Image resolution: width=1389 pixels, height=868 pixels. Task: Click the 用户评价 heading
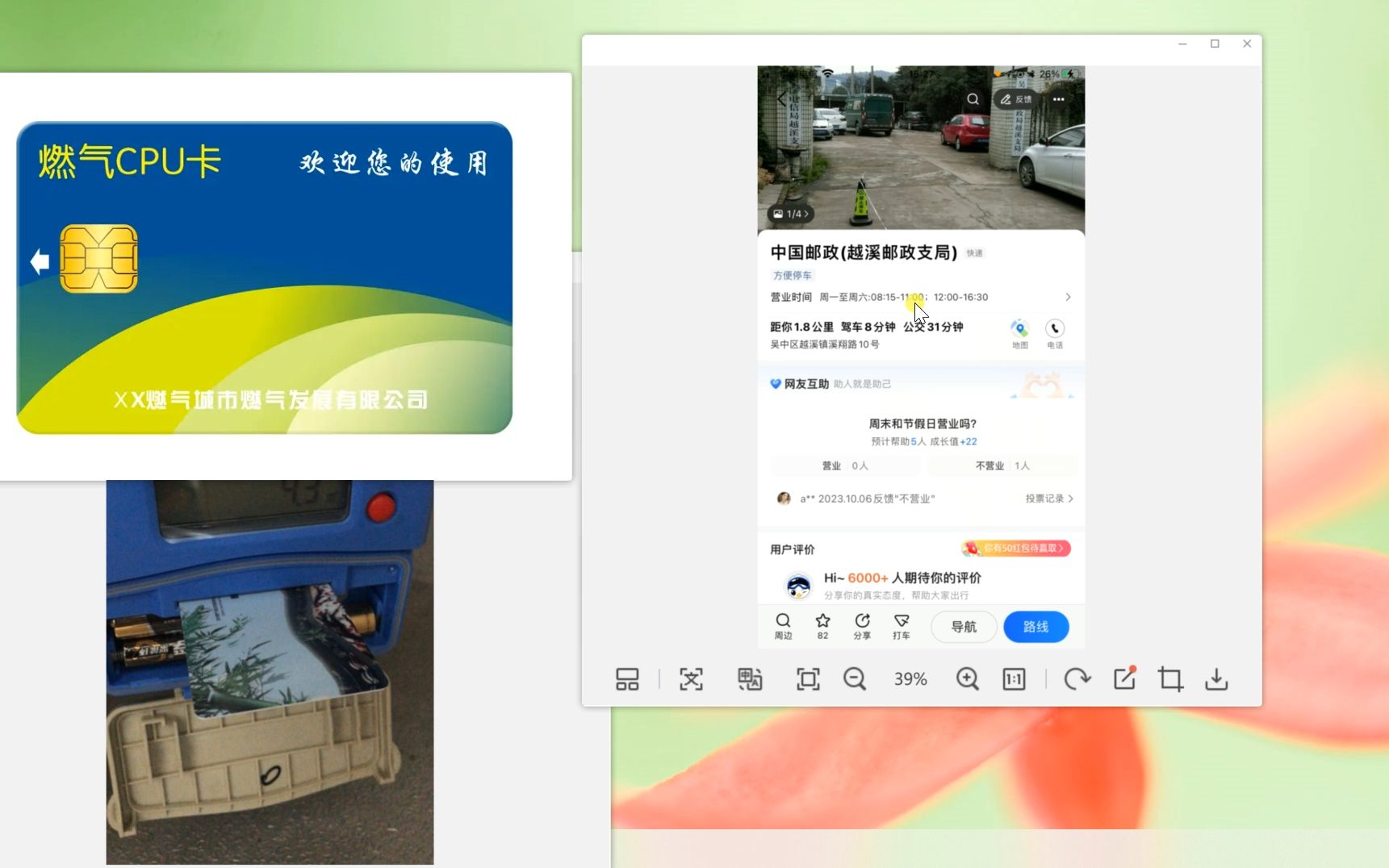tap(792, 549)
